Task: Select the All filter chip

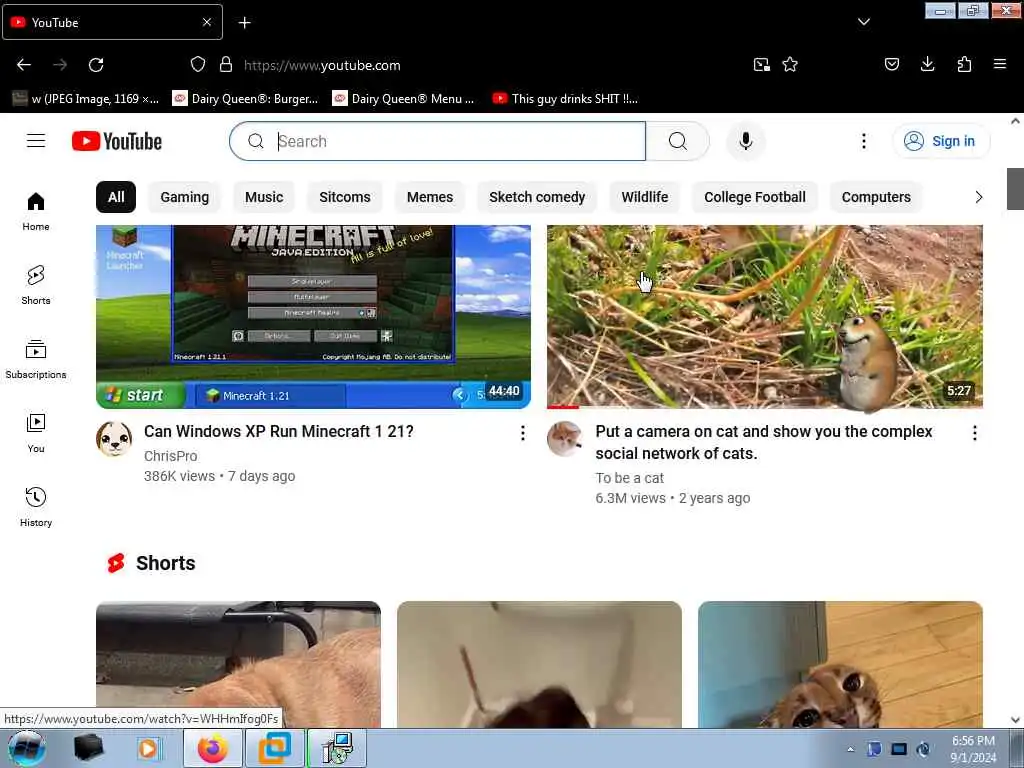Action: [x=116, y=197]
